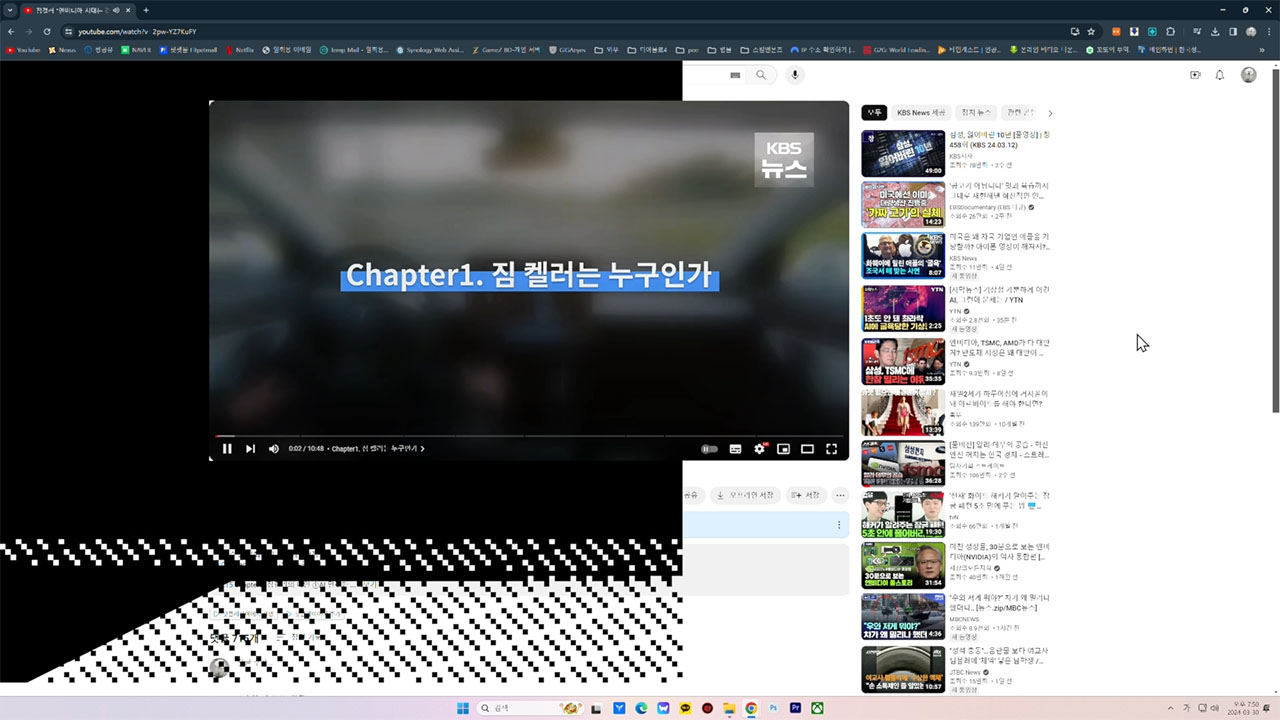Open Chrome three-dot menu
1280x720 pixels.
pos(1268,31)
